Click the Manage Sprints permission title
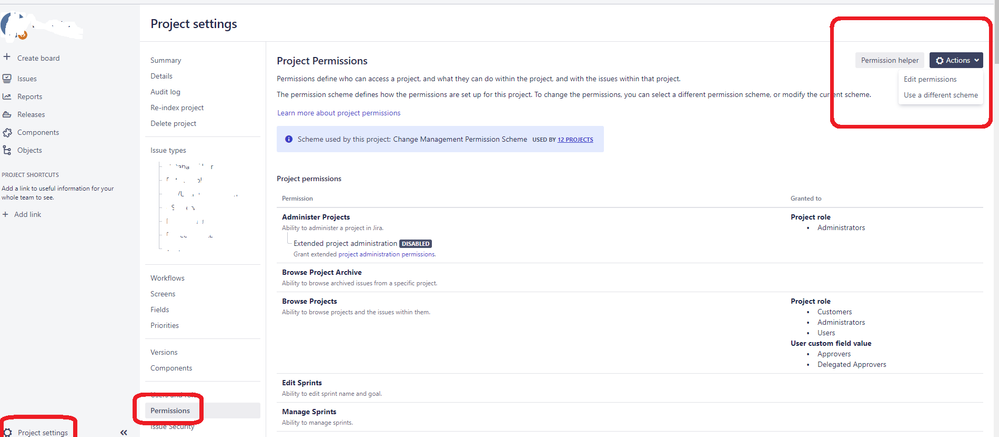This screenshot has height=437, width=999. [309, 412]
